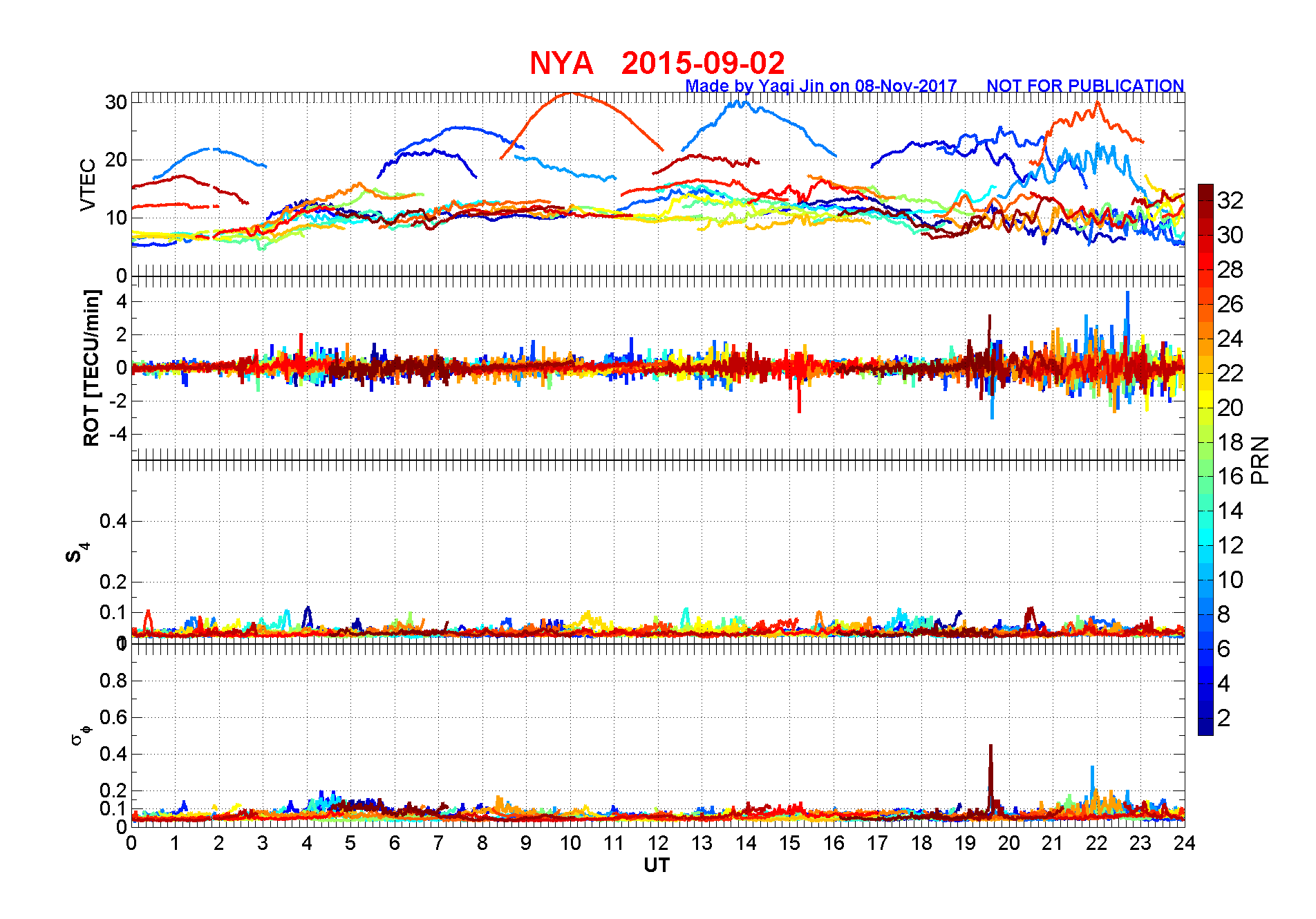Click the "14" label on the PRN colorbar
1316x919 pixels.
tap(1230, 511)
